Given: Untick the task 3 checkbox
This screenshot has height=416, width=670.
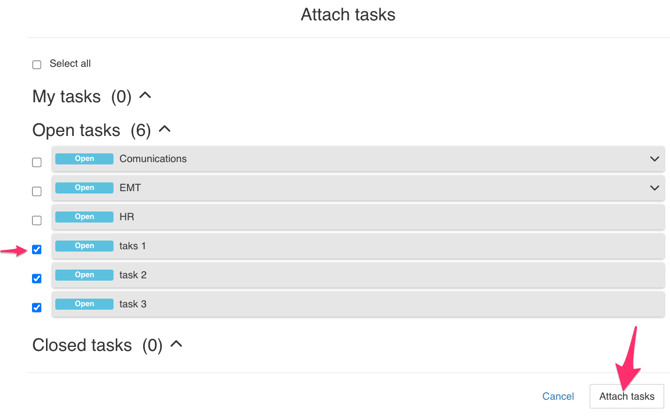Looking at the screenshot, I should click(x=37, y=307).
